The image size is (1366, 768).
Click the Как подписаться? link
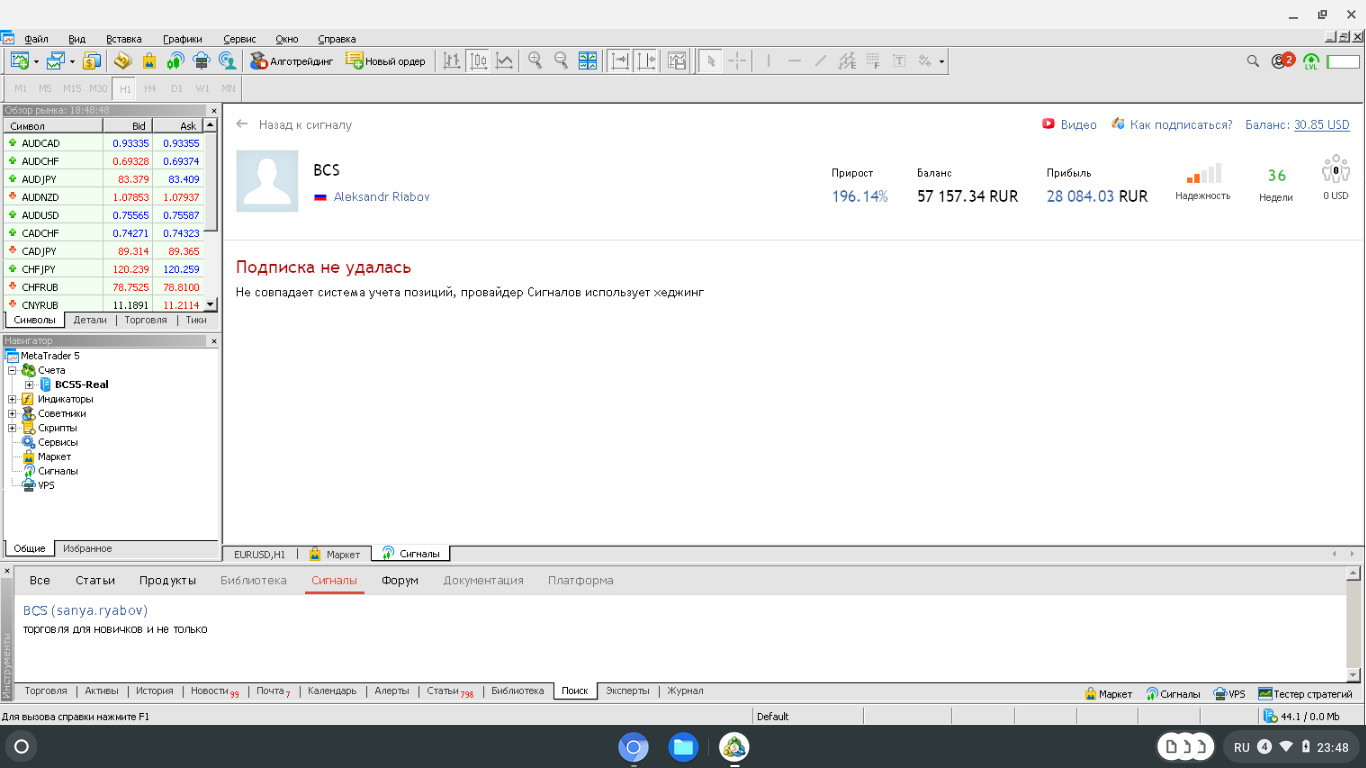pos(1172,125)
